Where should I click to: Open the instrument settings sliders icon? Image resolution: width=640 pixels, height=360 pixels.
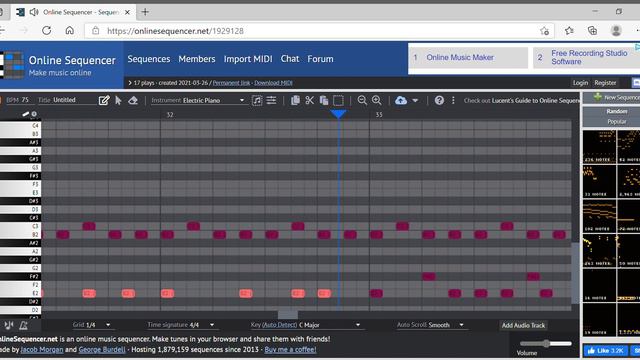[271, 100]
